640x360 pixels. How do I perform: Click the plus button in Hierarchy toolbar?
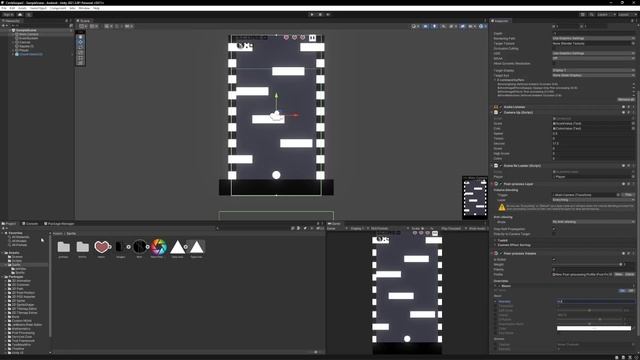3,26
